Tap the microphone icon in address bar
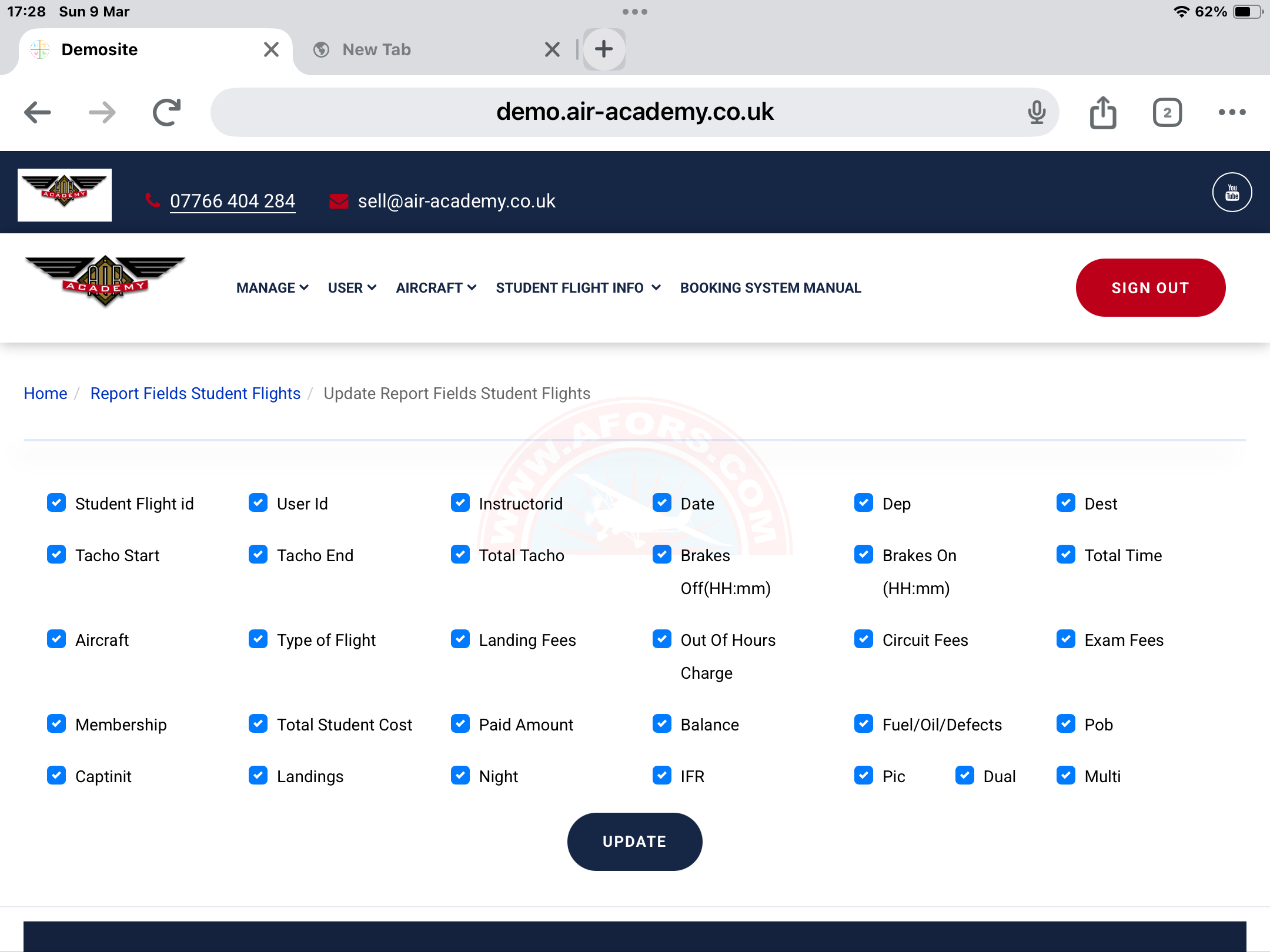The width and height of the screenshot is (1270, 952). click(x=1037, y=112)
